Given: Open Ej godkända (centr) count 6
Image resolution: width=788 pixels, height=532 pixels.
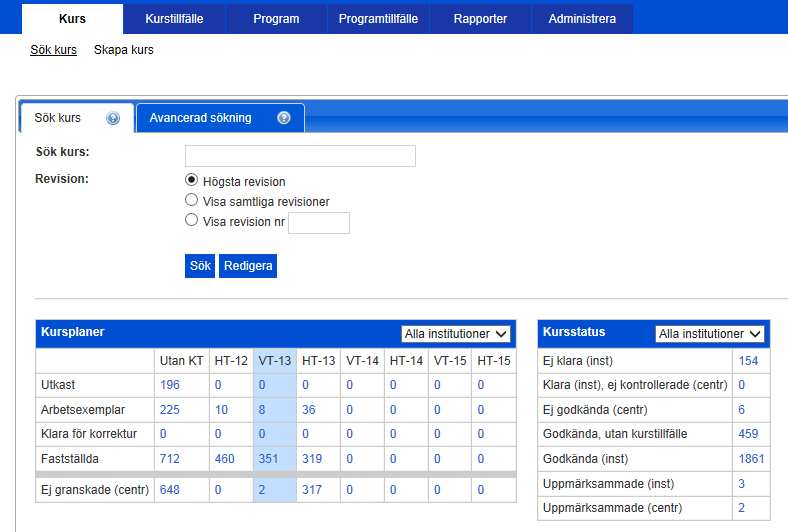Looking at the screenshot, I should coord(742,409).
